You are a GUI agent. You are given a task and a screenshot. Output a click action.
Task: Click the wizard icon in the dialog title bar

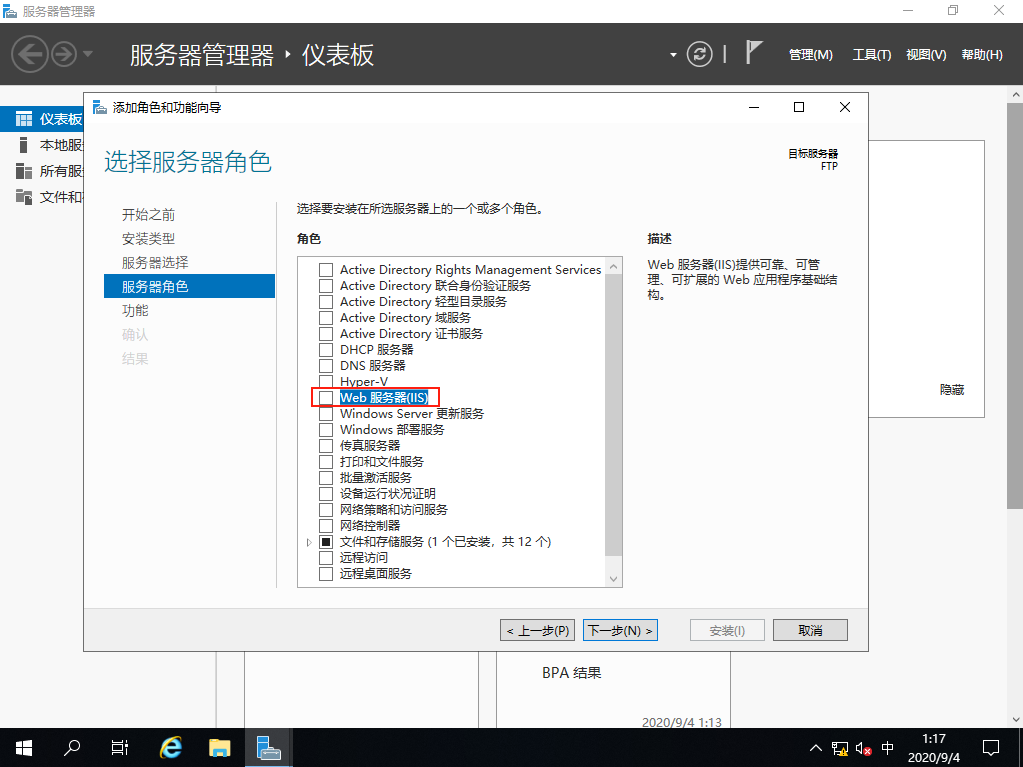coord(99,107)
